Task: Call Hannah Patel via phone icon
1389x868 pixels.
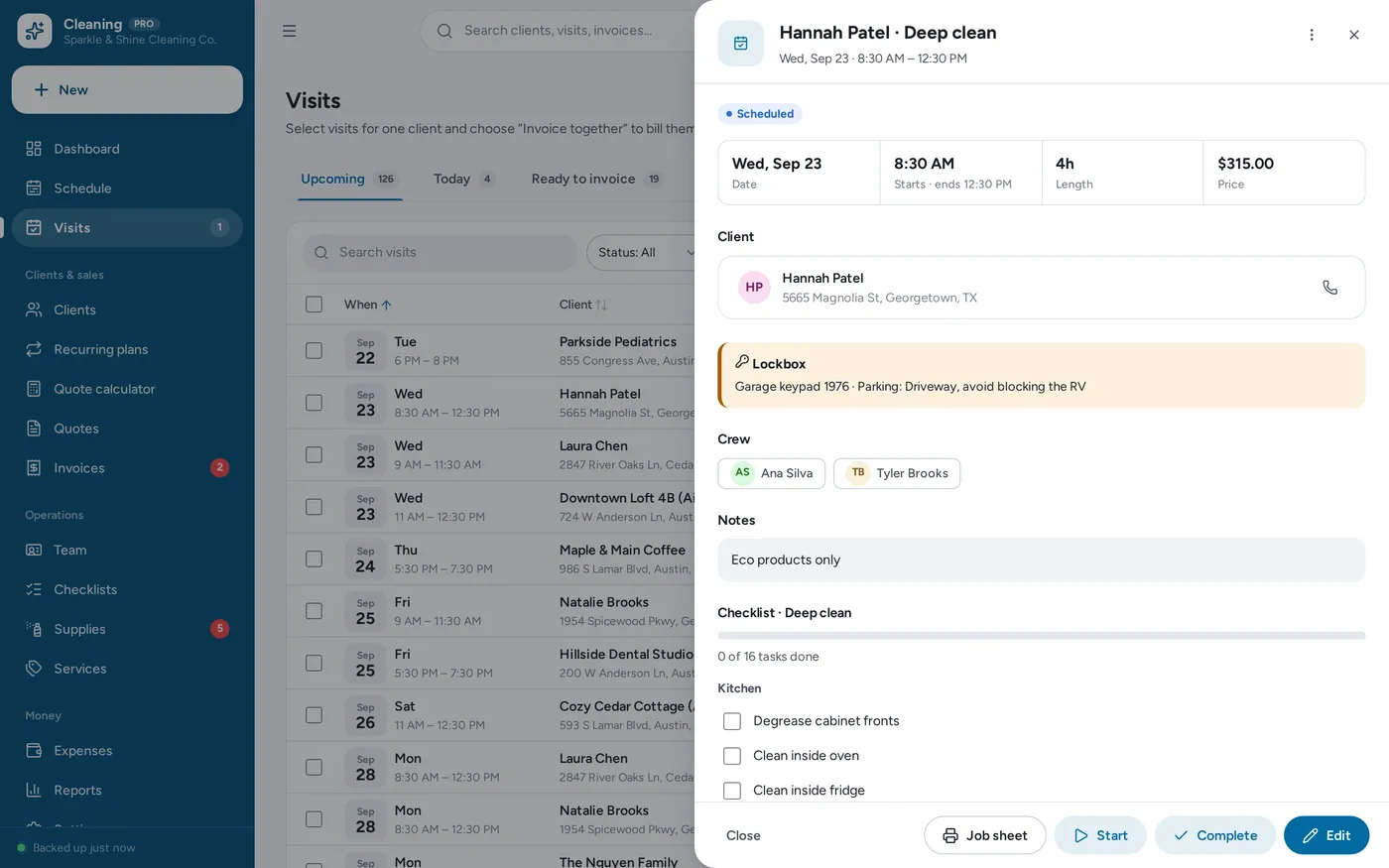Action: [x=1330, y=288]
